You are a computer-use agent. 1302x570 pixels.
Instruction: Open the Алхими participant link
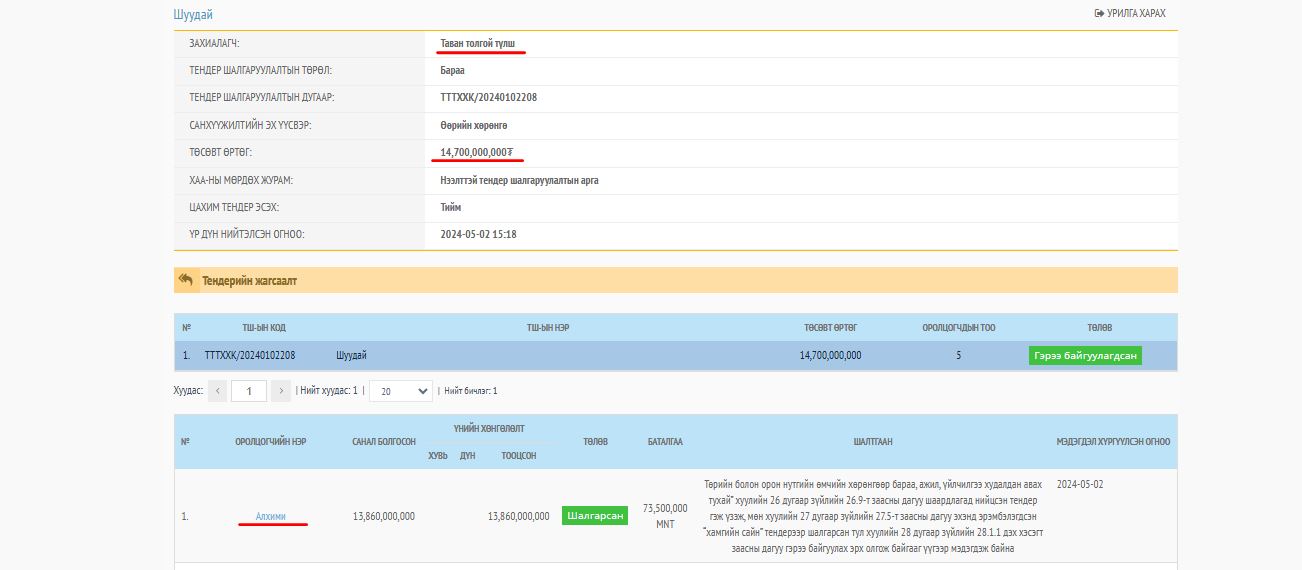[271, 516]
